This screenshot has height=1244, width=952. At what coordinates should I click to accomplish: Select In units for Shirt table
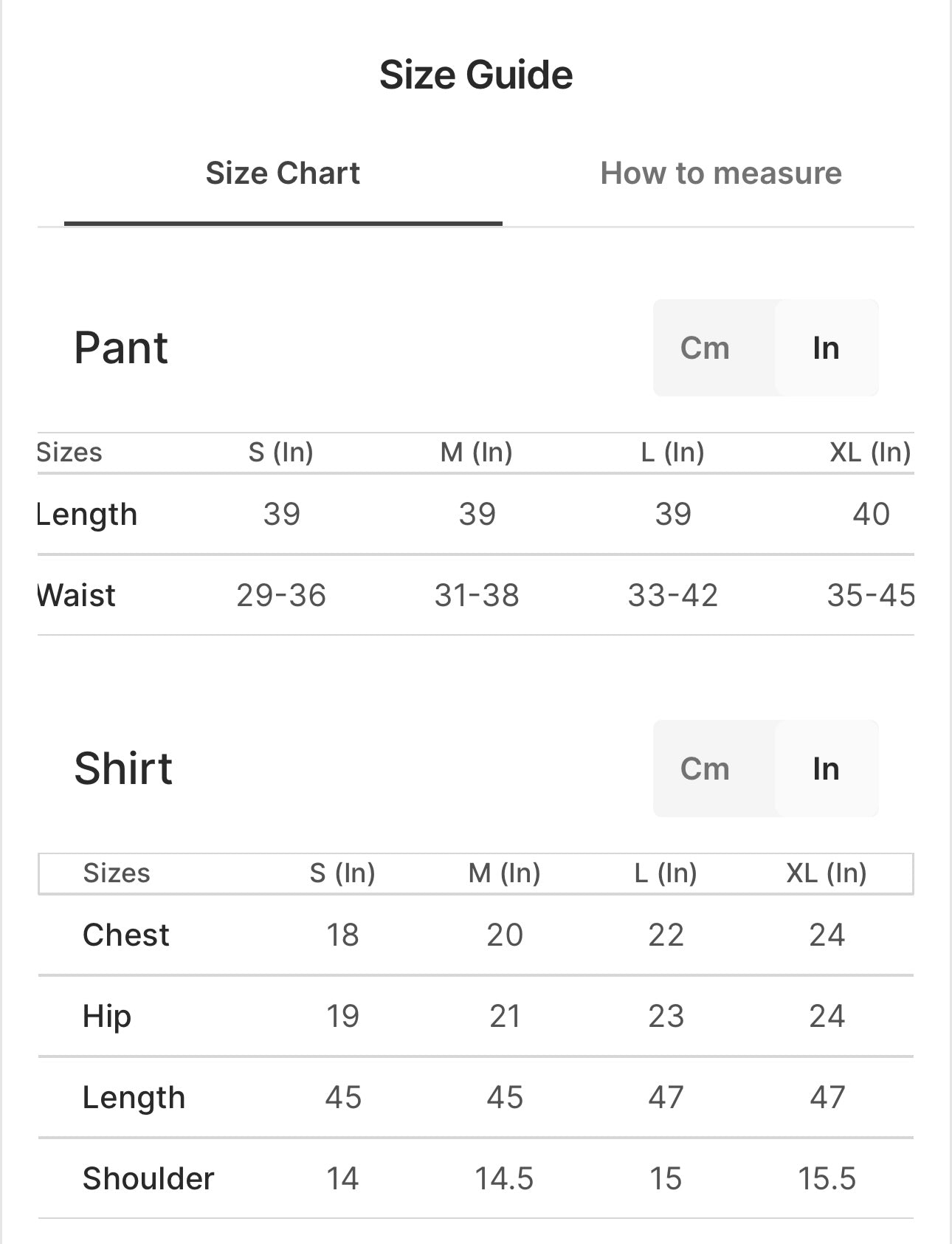click(826, 769)
